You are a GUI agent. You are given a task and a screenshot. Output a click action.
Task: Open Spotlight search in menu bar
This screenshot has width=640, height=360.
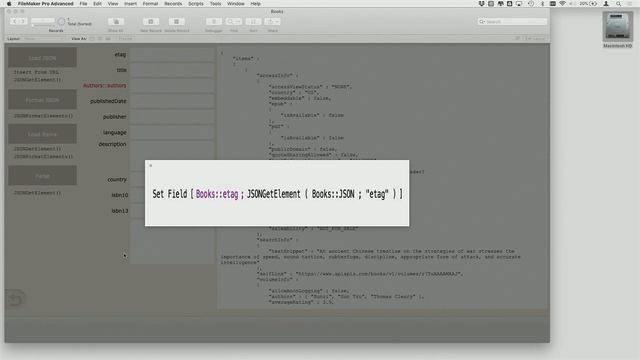(x=618, y=4)
